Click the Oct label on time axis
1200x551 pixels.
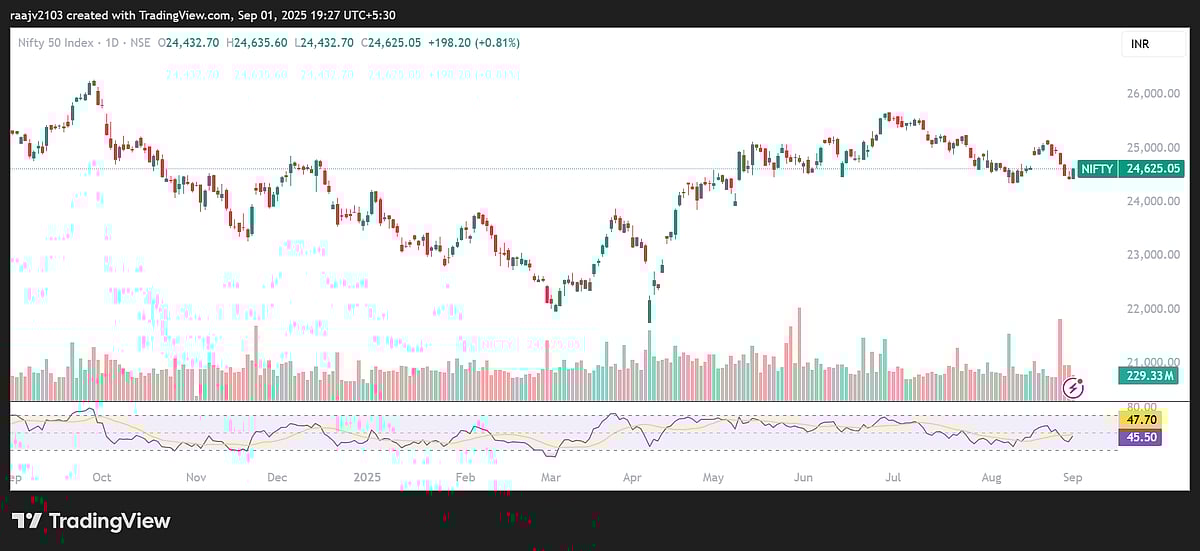coord(101,478)
